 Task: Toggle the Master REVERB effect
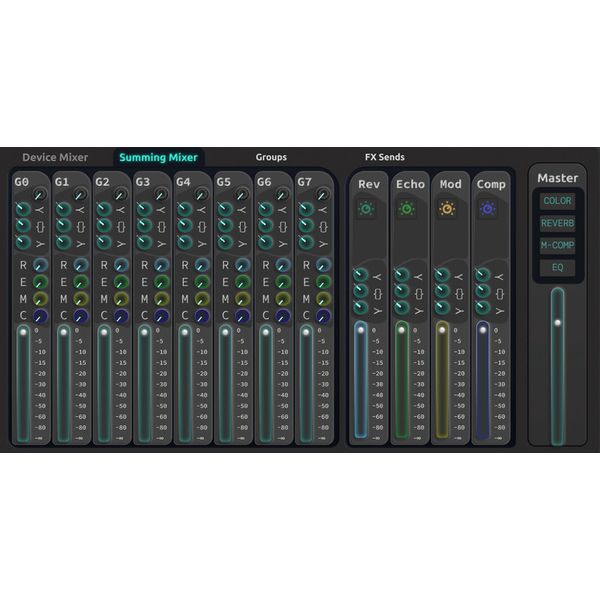(557, 223)
